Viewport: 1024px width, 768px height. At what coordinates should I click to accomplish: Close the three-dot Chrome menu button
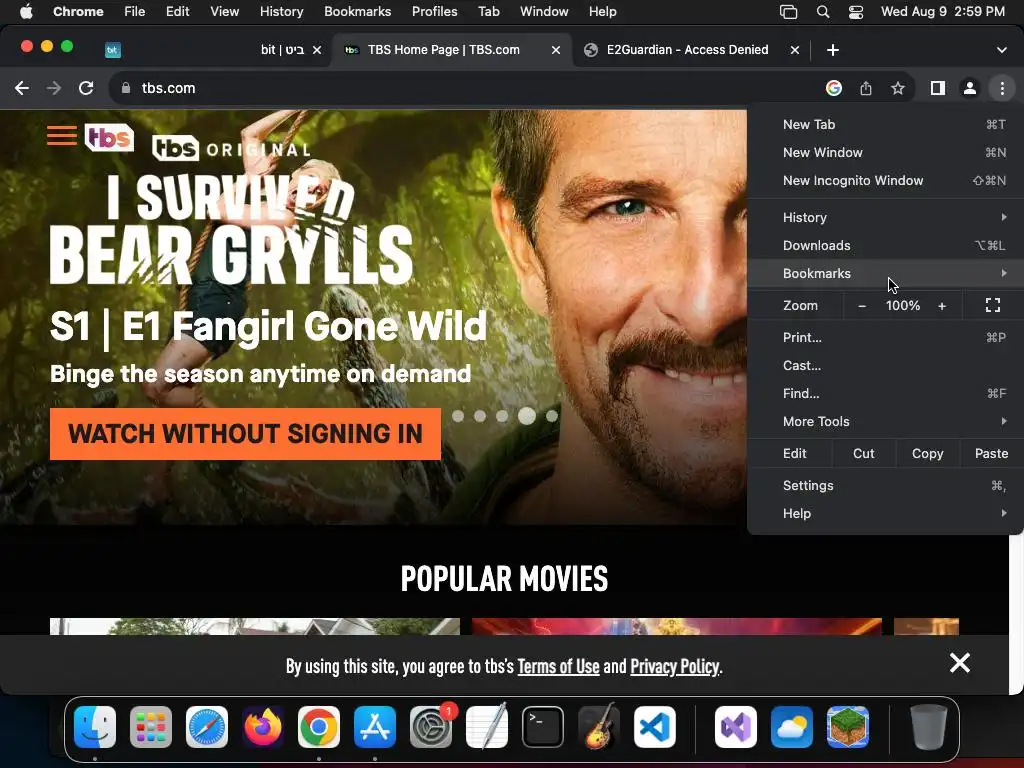[1002, 88]
